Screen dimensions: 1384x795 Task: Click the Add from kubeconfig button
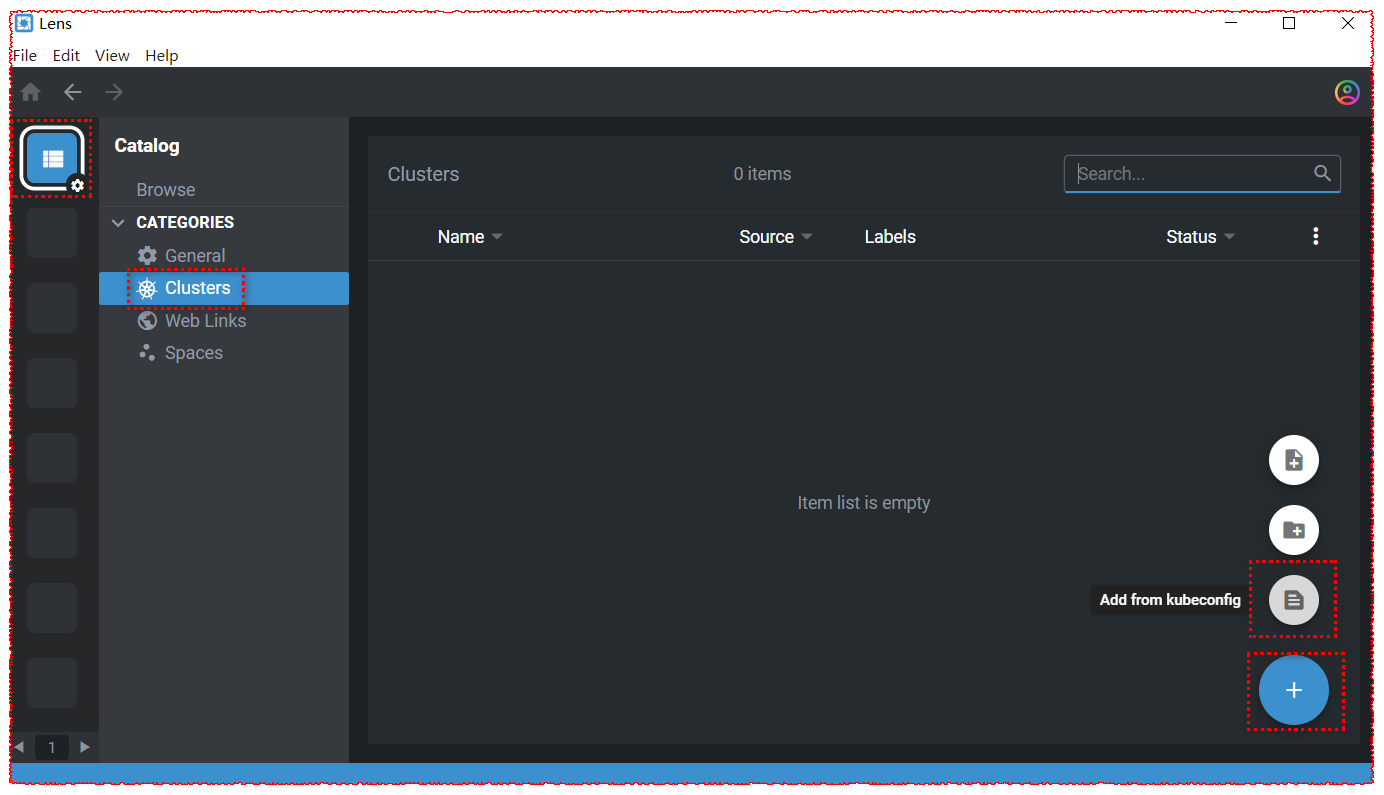(1294, 600)
